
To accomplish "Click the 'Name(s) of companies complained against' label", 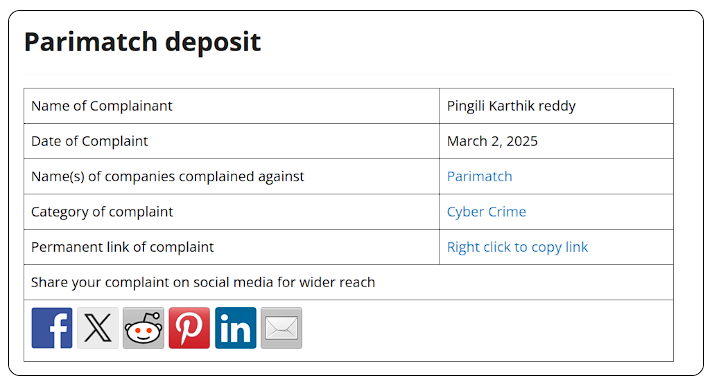I will [x=167, y=176].
